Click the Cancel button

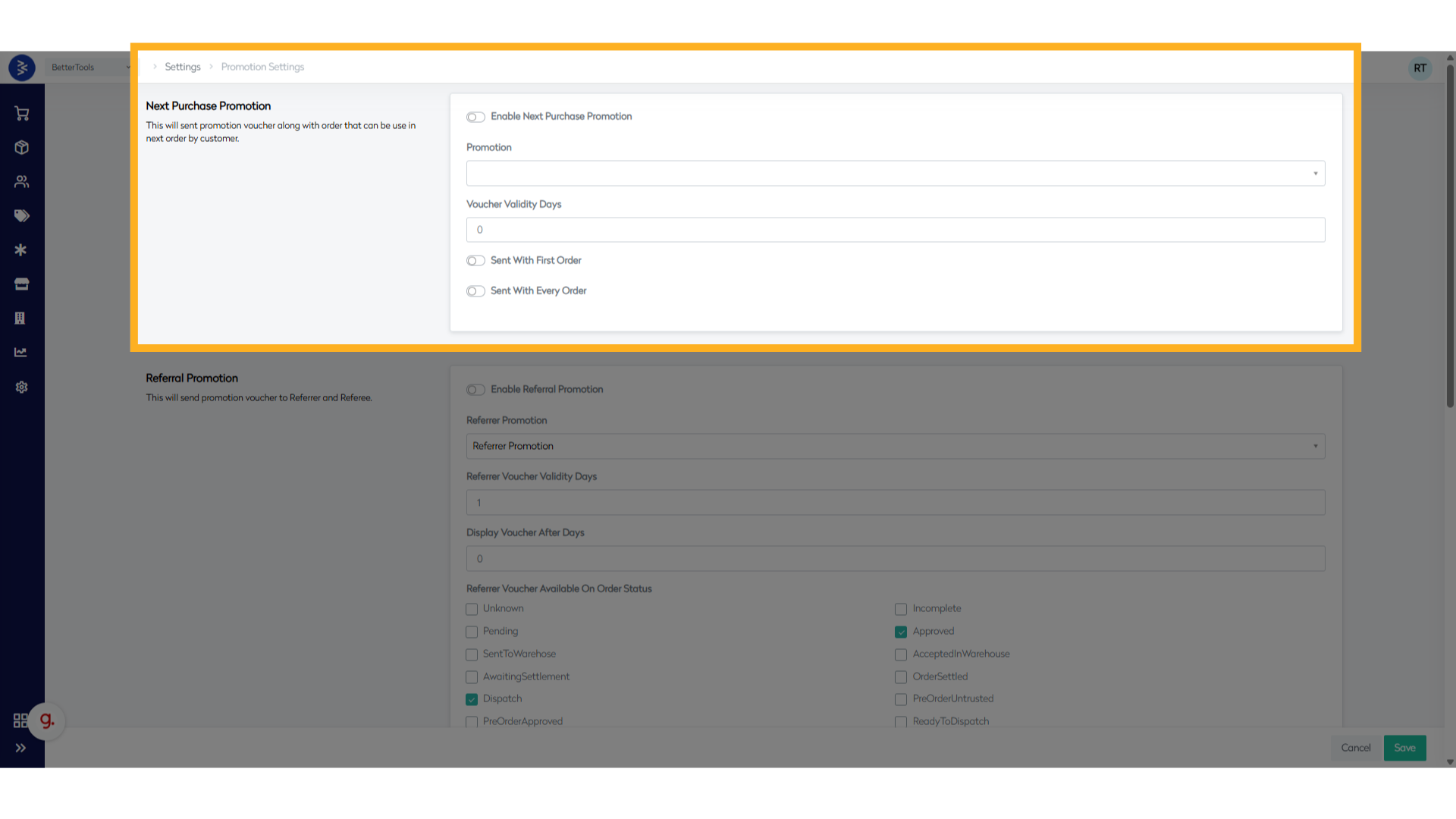1355,748
